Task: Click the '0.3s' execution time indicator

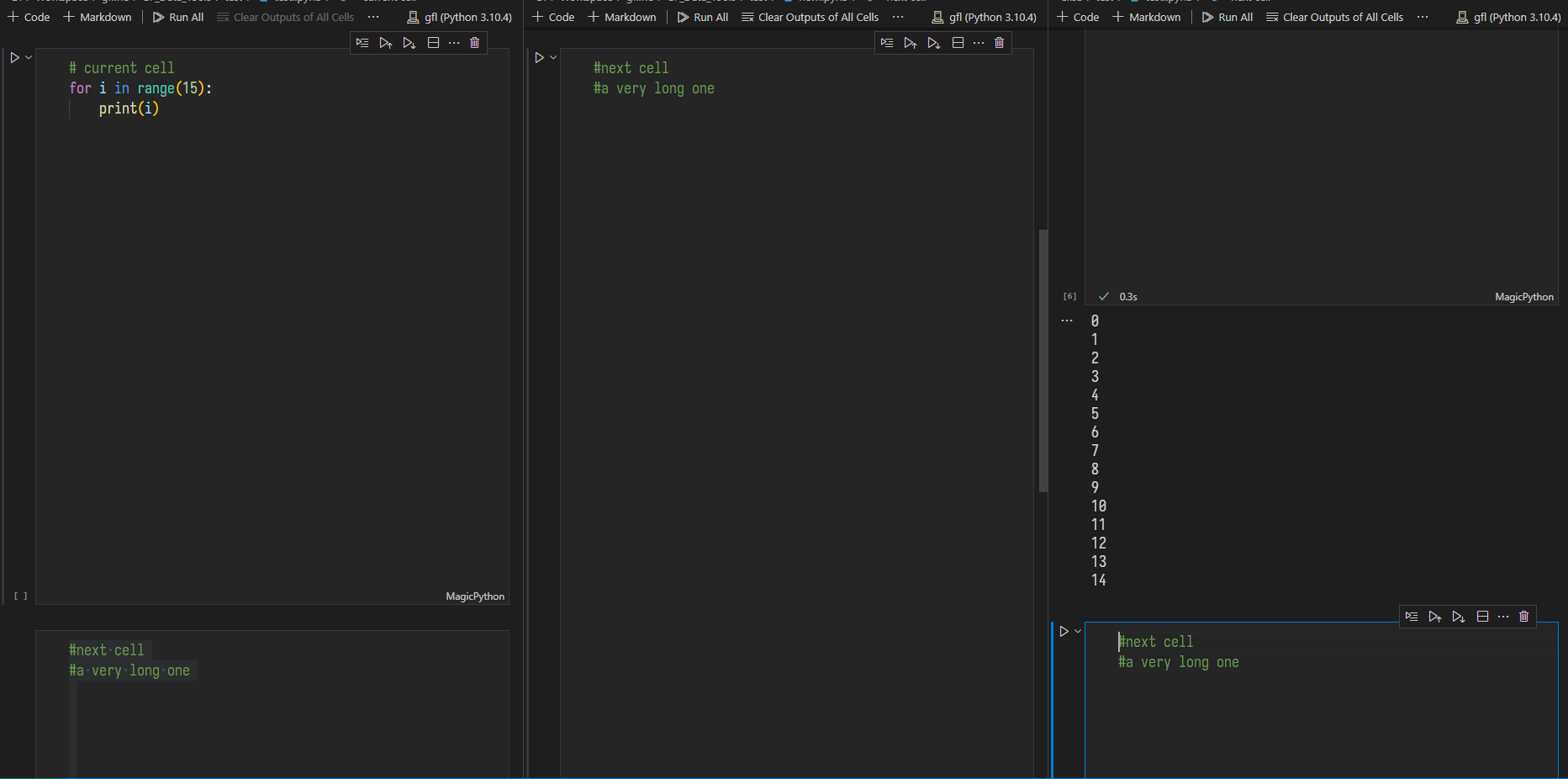Action: pyautogui.click(x=1127, y=296)
